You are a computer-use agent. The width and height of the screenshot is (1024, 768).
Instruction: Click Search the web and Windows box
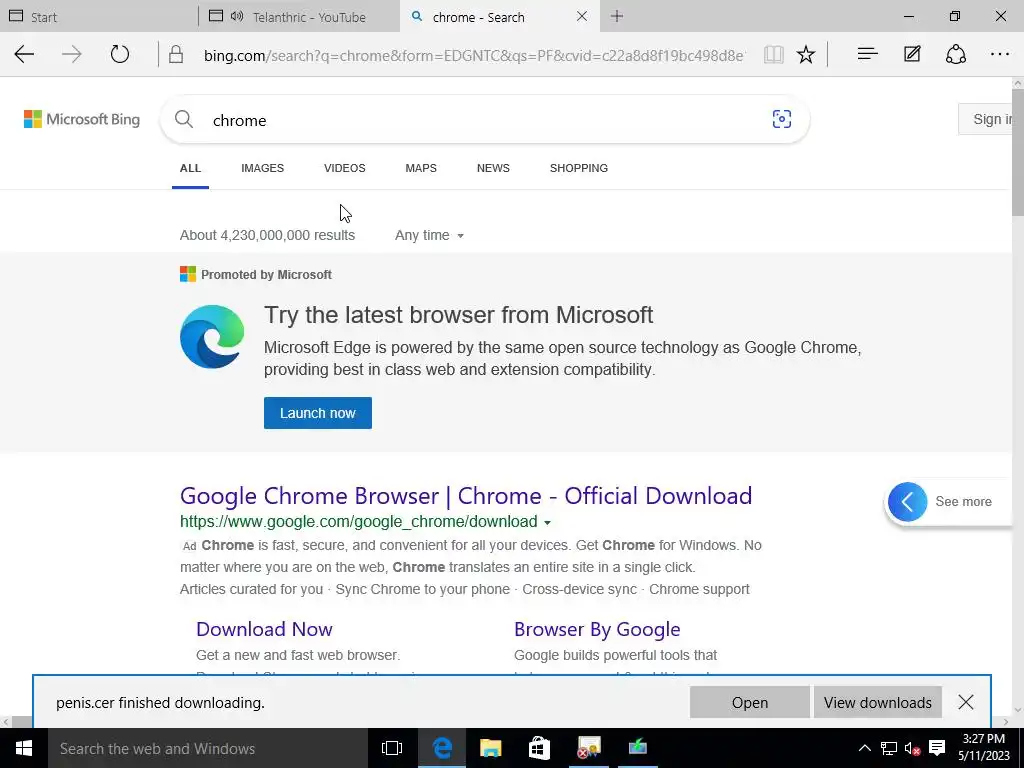coord(208,748)
